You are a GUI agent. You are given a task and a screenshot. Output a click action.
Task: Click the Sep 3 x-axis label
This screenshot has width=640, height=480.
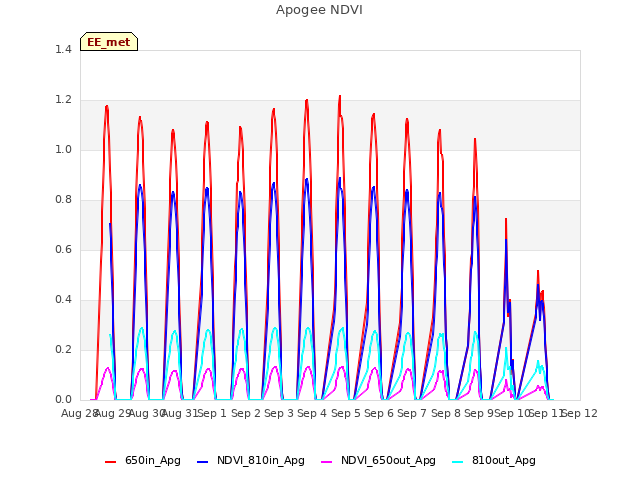click(279, 413)
